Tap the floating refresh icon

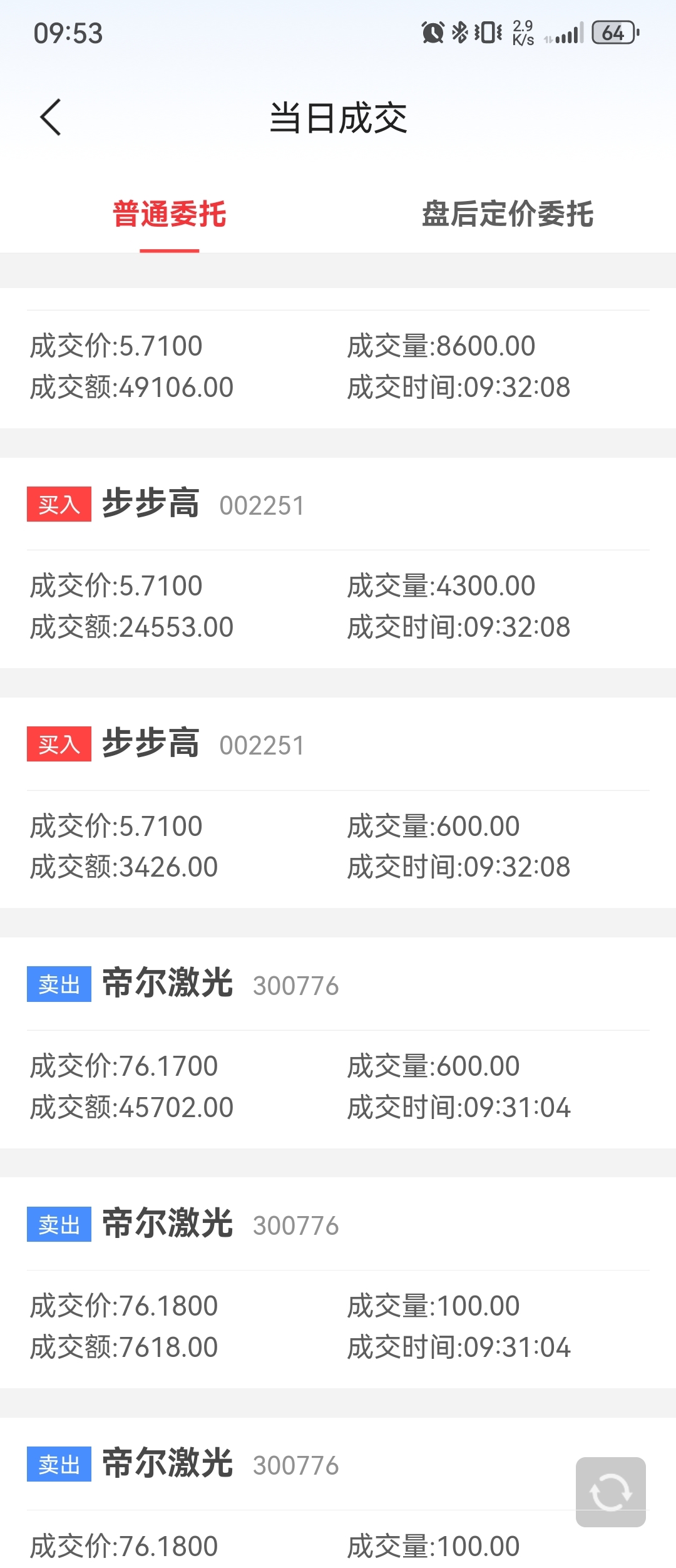pos(611,1492)
